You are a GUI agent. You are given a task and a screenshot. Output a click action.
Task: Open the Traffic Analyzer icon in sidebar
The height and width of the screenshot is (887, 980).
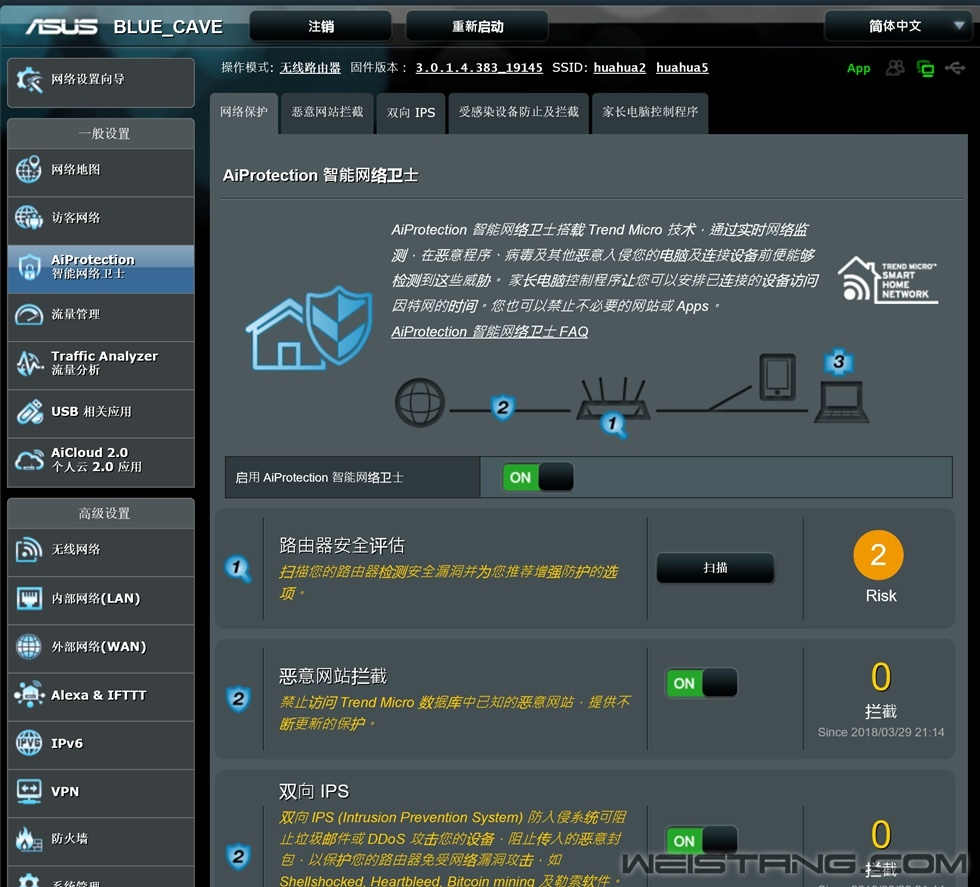[x=28, y=363]
